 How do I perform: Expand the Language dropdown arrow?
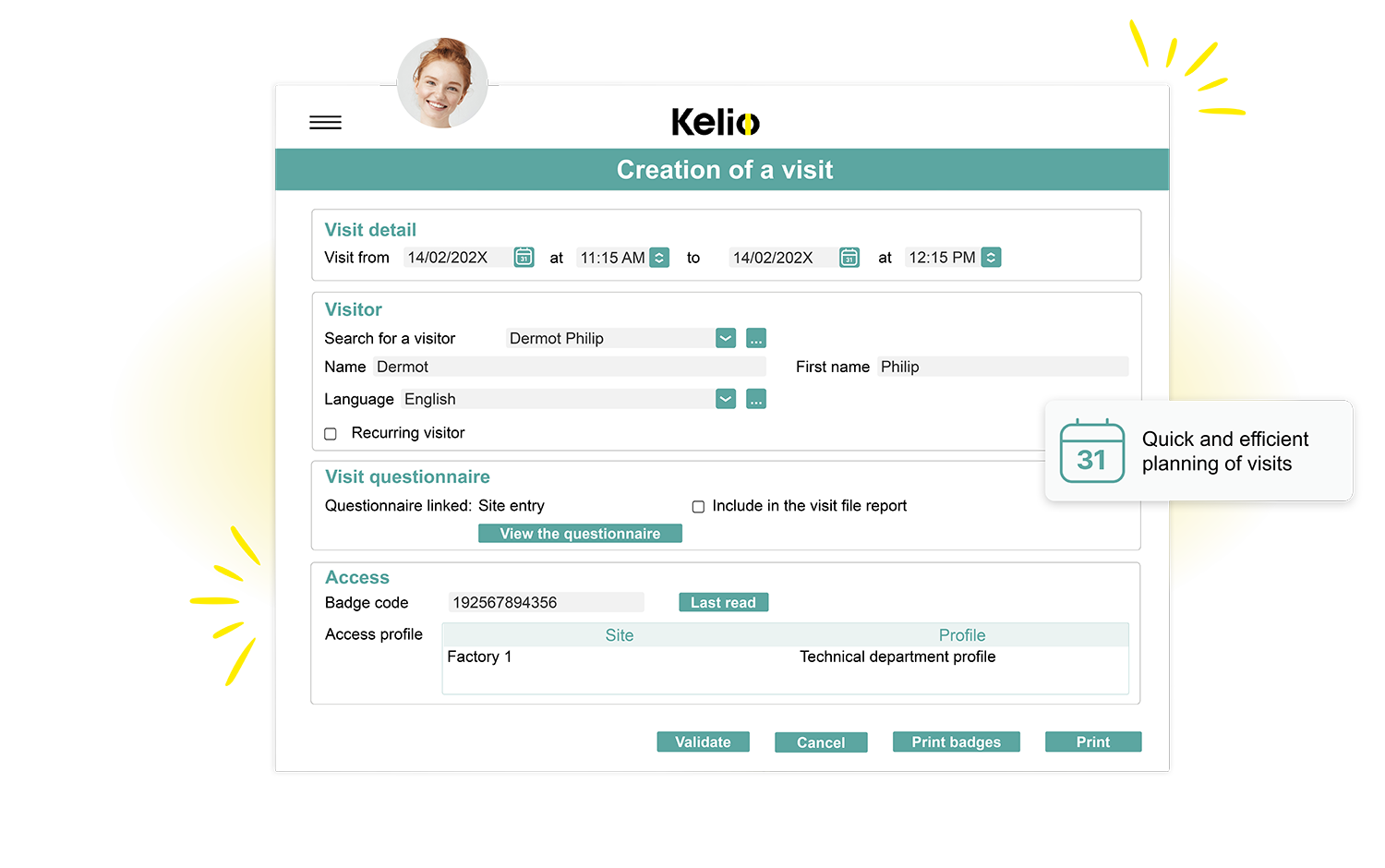726,399
